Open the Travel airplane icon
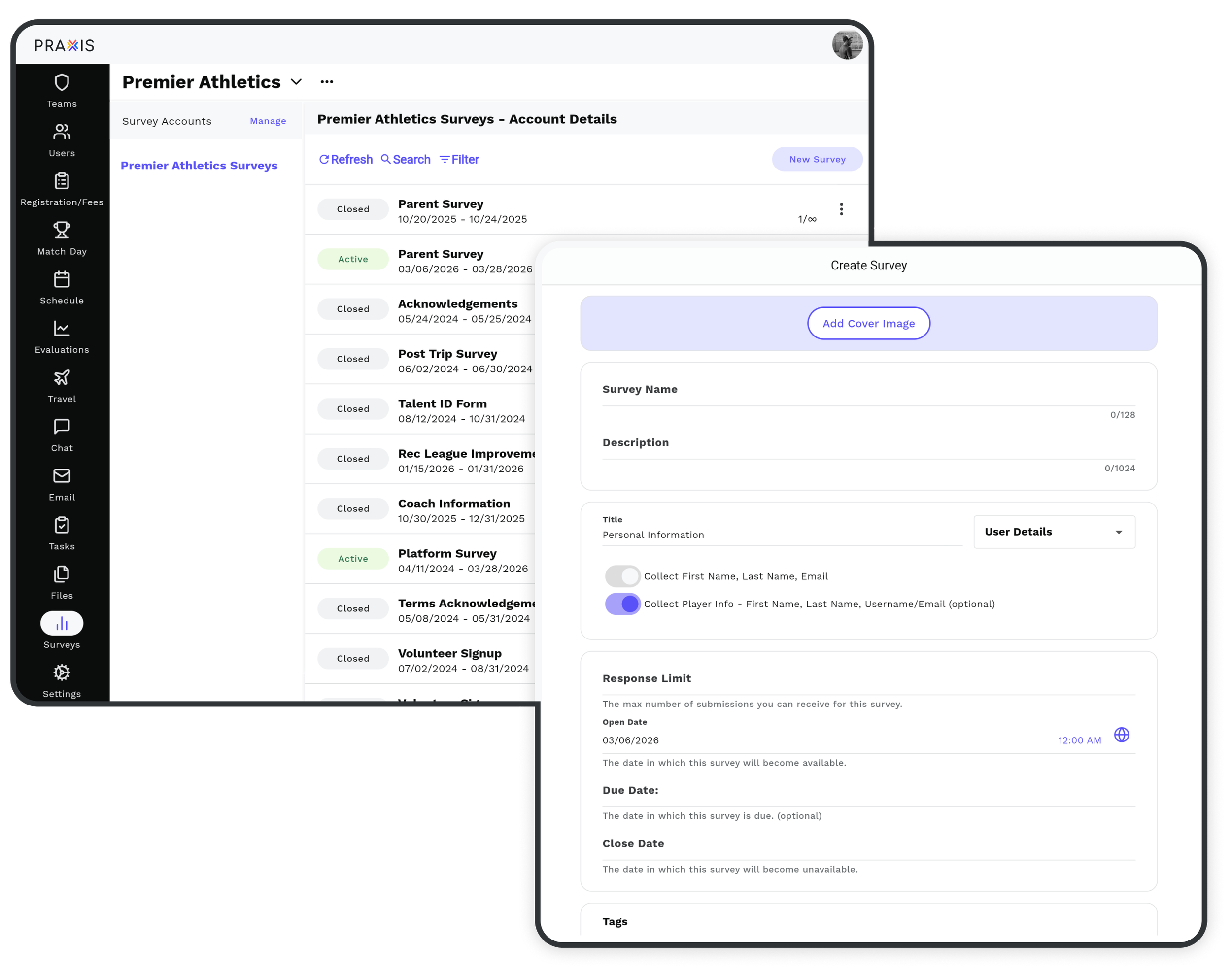Image resolution: width=1232 pixels, height=974 pixels. coord(62,378)
